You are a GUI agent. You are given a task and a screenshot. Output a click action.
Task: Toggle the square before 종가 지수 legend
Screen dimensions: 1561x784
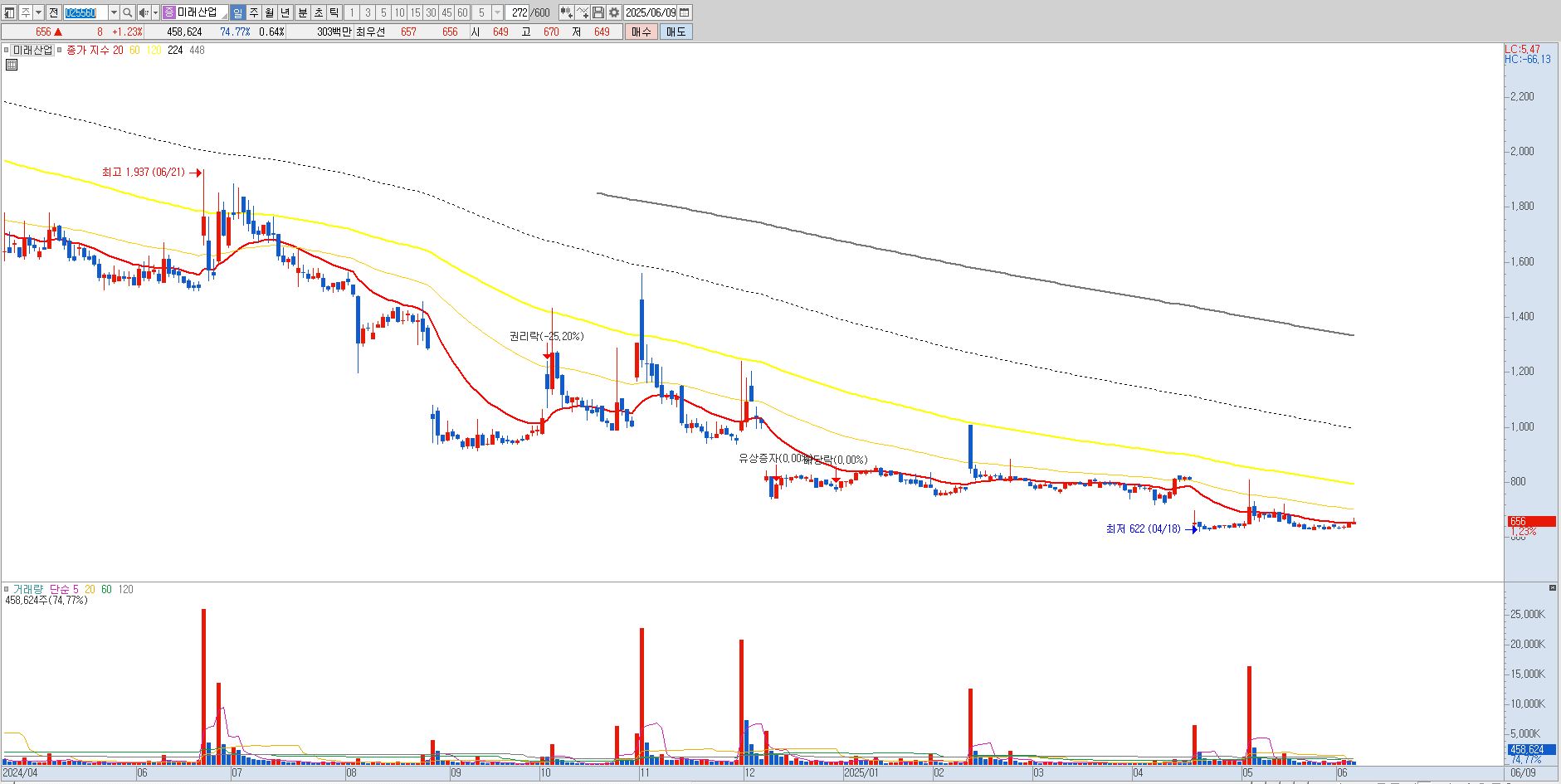[59, 50]
